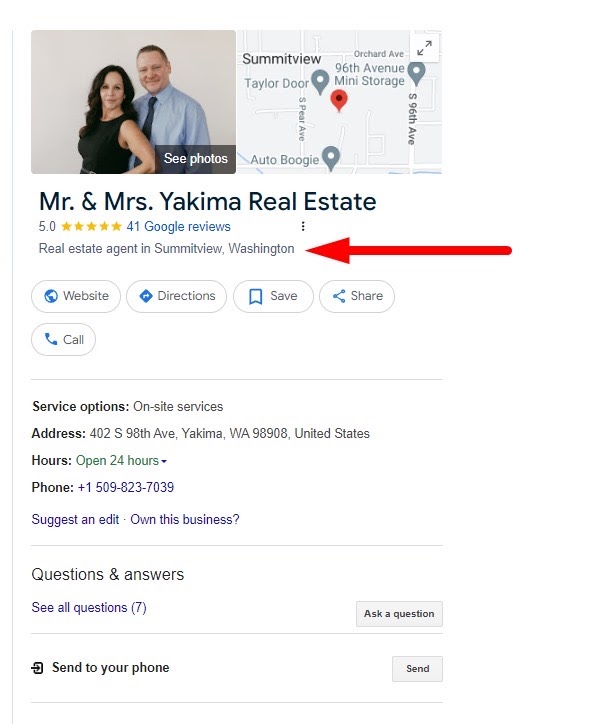Click Suggest an edit link
Viewport: 612px width, 724px height.
(75, 519)
